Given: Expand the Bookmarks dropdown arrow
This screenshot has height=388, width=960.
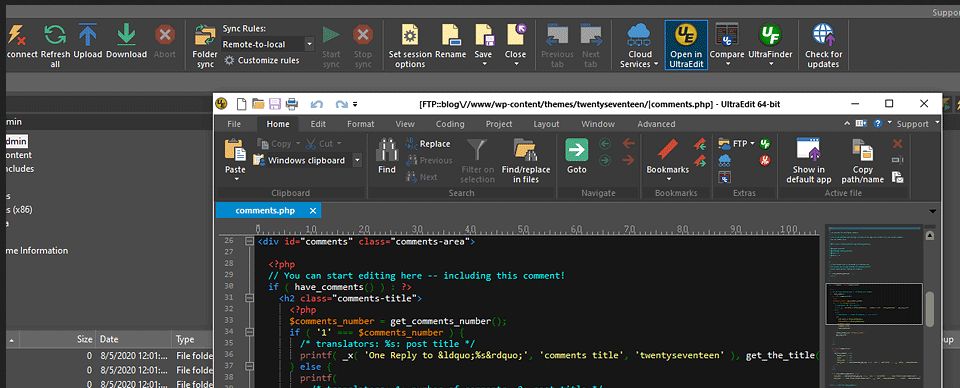Looking at the screenshot, I should click(668, 179).
